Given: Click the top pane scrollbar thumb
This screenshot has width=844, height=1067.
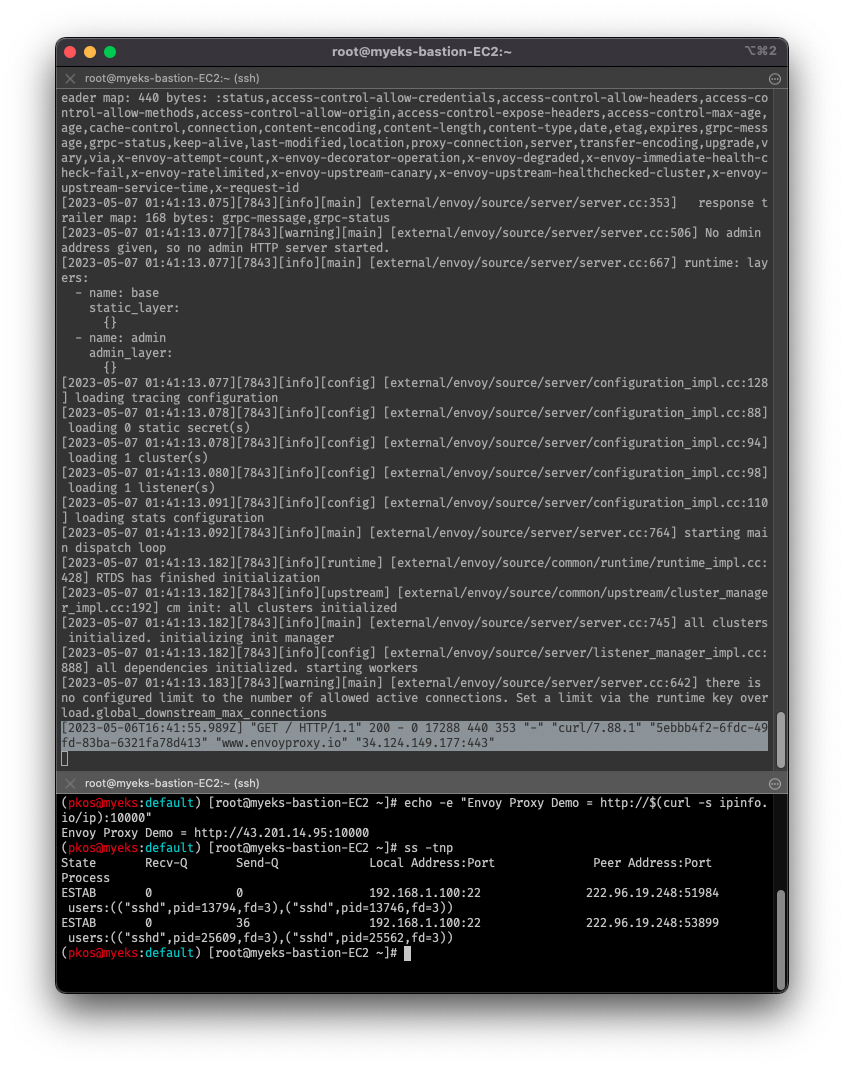Looking at the screenshot, I should [781, 739].
